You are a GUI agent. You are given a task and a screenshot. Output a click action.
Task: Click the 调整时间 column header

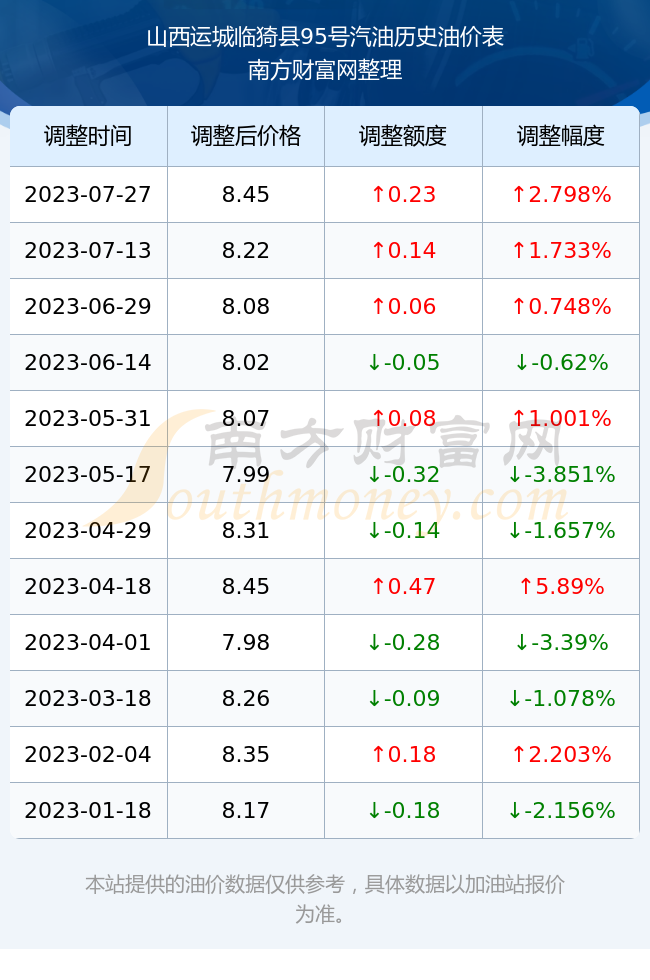pos(88,136)
